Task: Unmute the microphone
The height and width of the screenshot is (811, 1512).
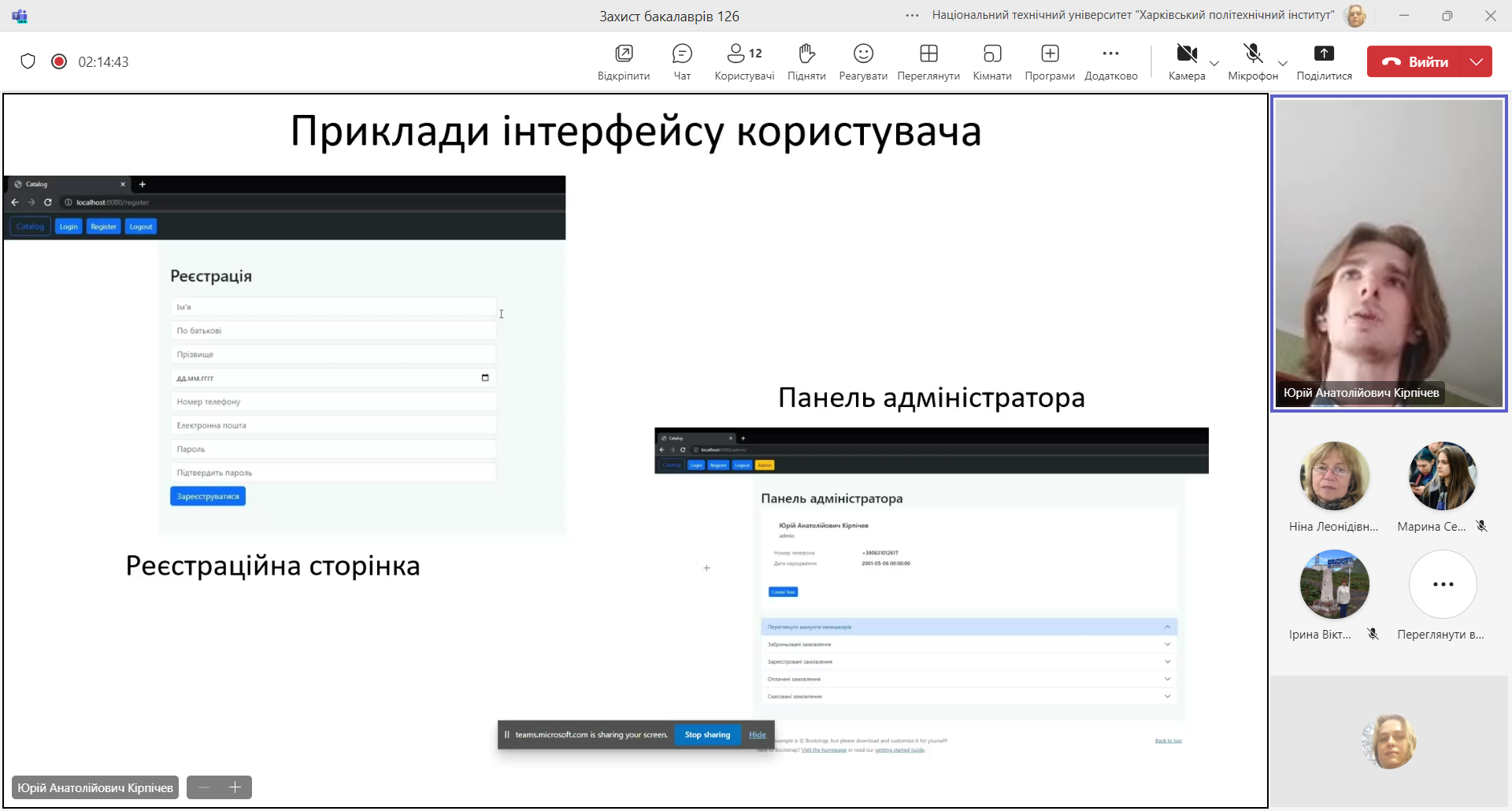Action: tap(1252, 55)
